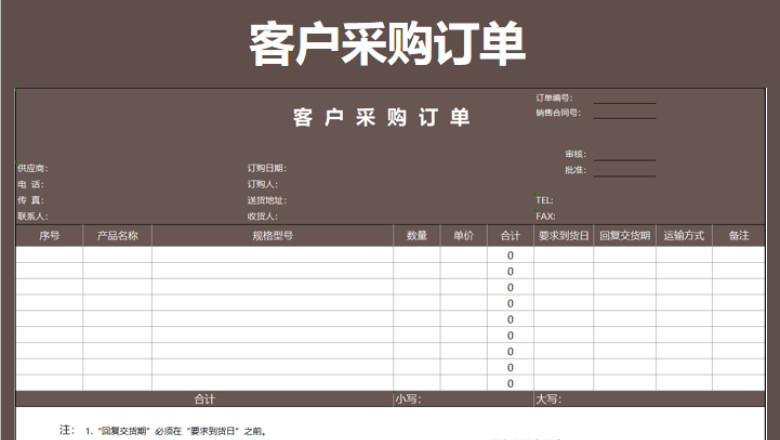
Task: Click the 批准 label
Action: coord(576,171)
